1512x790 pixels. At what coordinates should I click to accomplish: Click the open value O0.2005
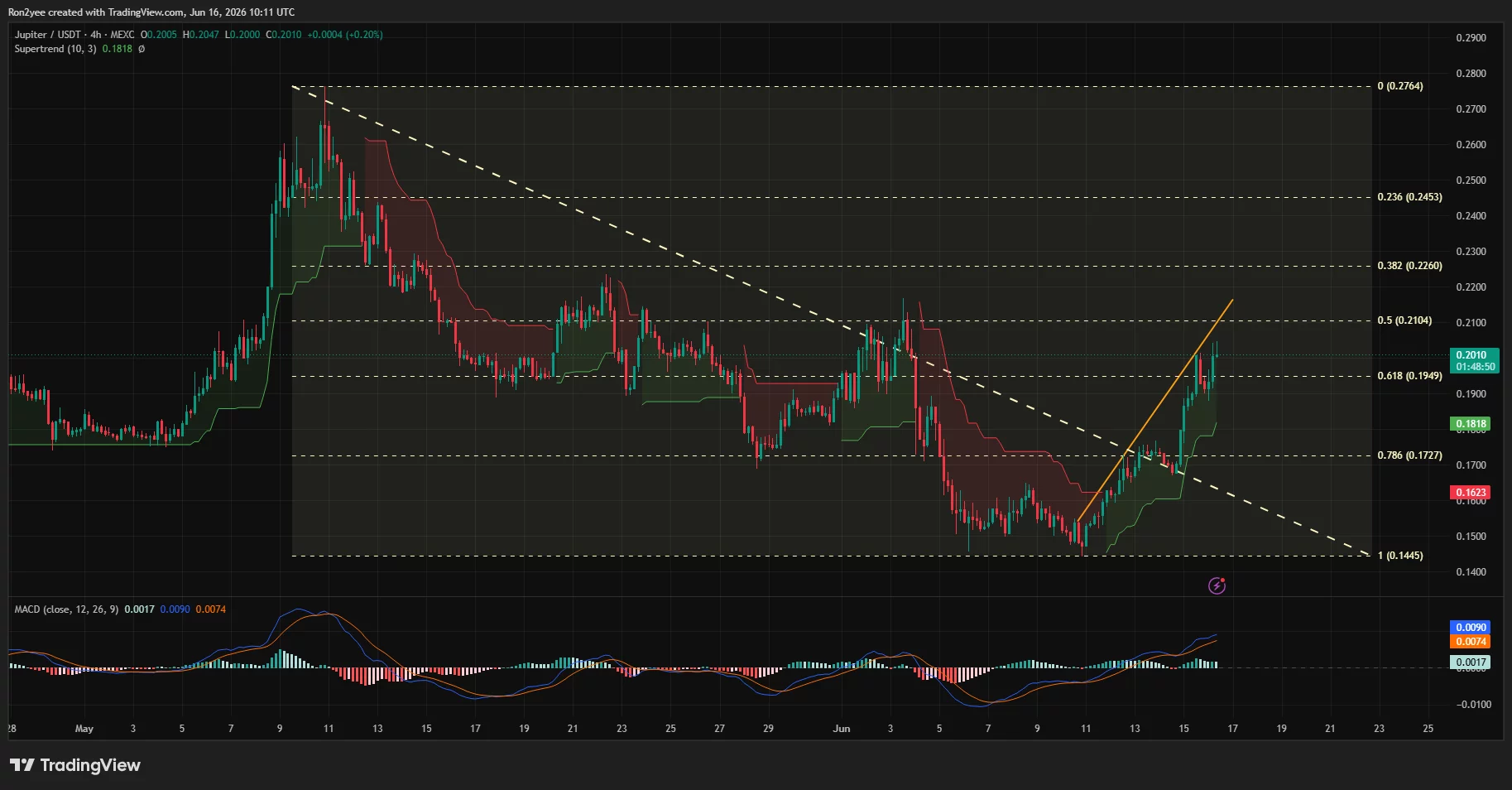pyautogui.click(x=159, y=35)
